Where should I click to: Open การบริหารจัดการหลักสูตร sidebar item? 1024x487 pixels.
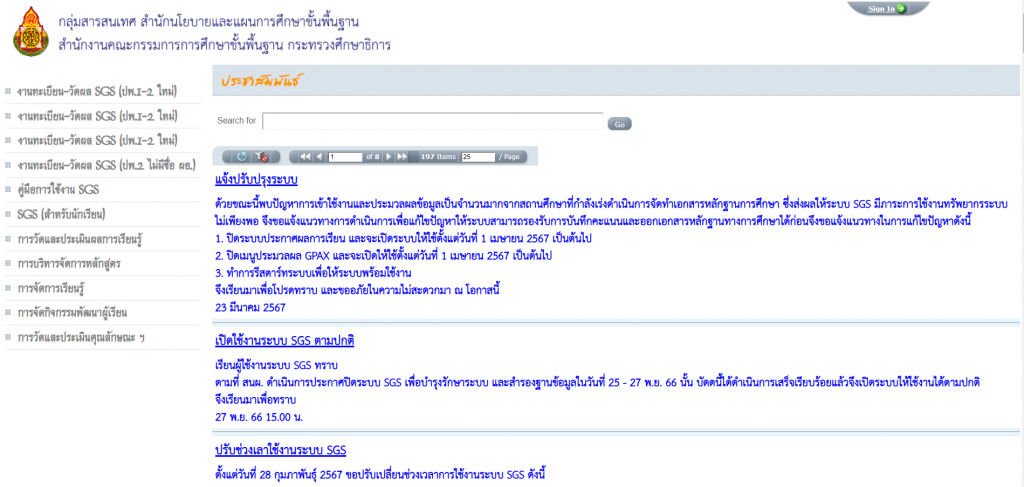[x=74, y=264]
